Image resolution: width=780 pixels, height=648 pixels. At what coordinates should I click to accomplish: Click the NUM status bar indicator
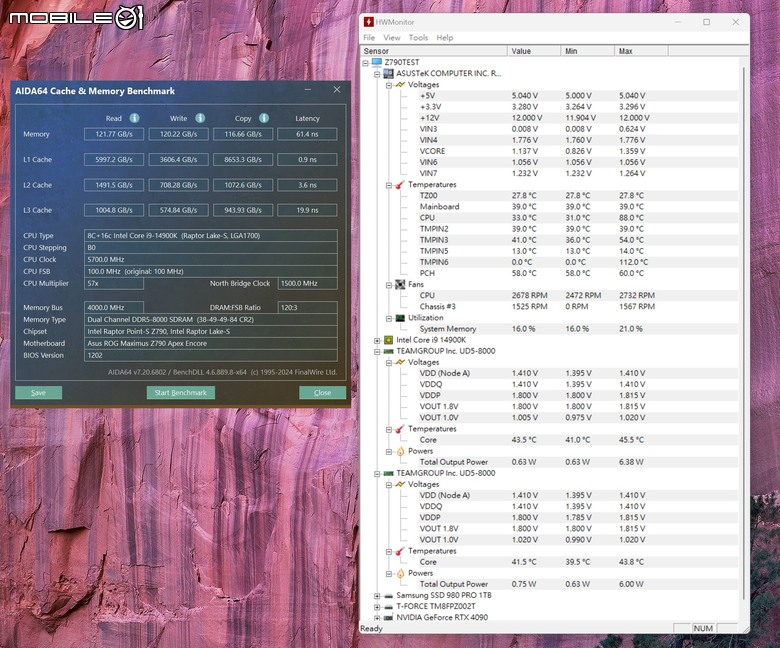[x=702, y=629]
